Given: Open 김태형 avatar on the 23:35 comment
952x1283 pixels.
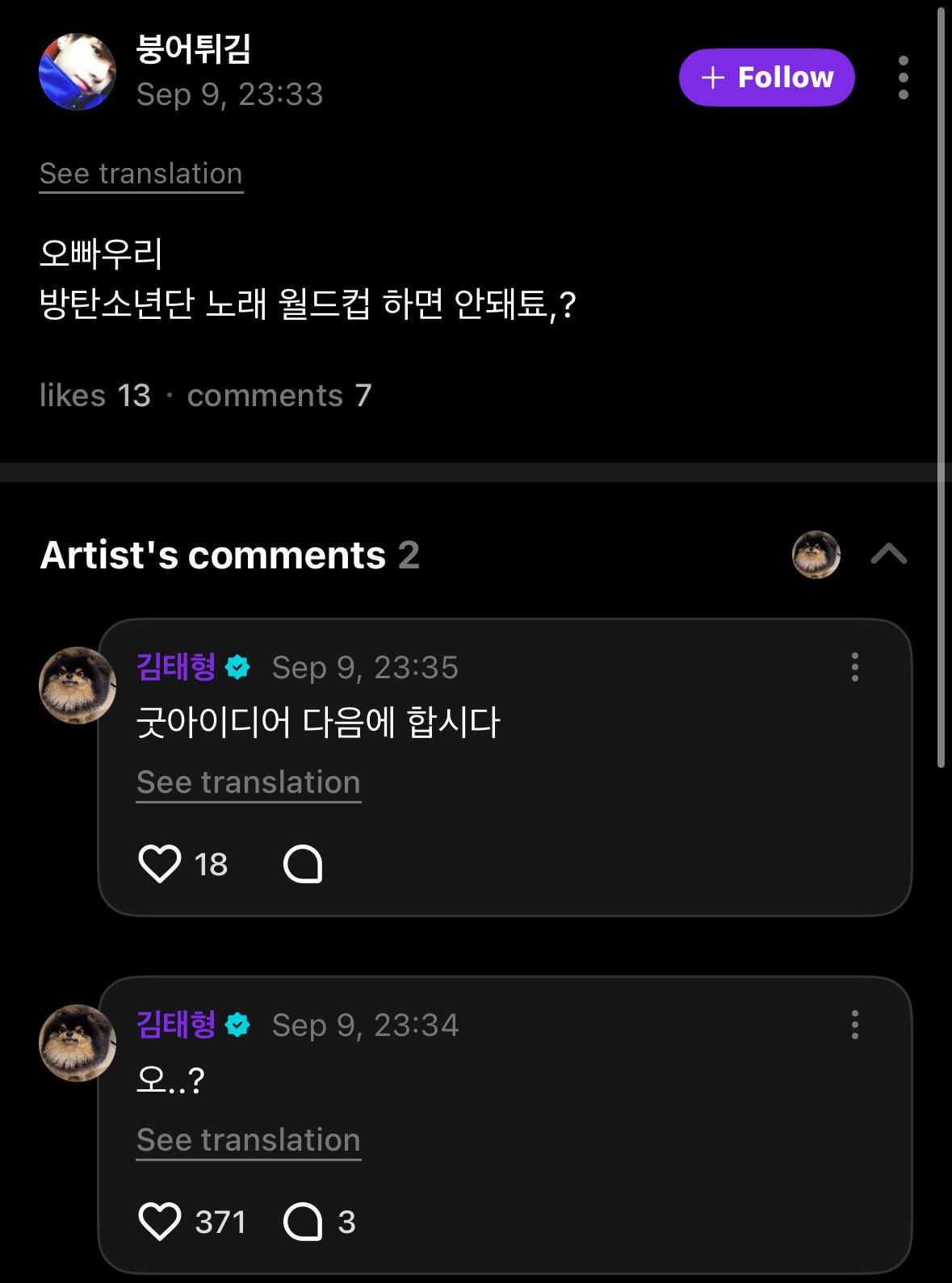Looking at the screenshot, I should (78, 685).
